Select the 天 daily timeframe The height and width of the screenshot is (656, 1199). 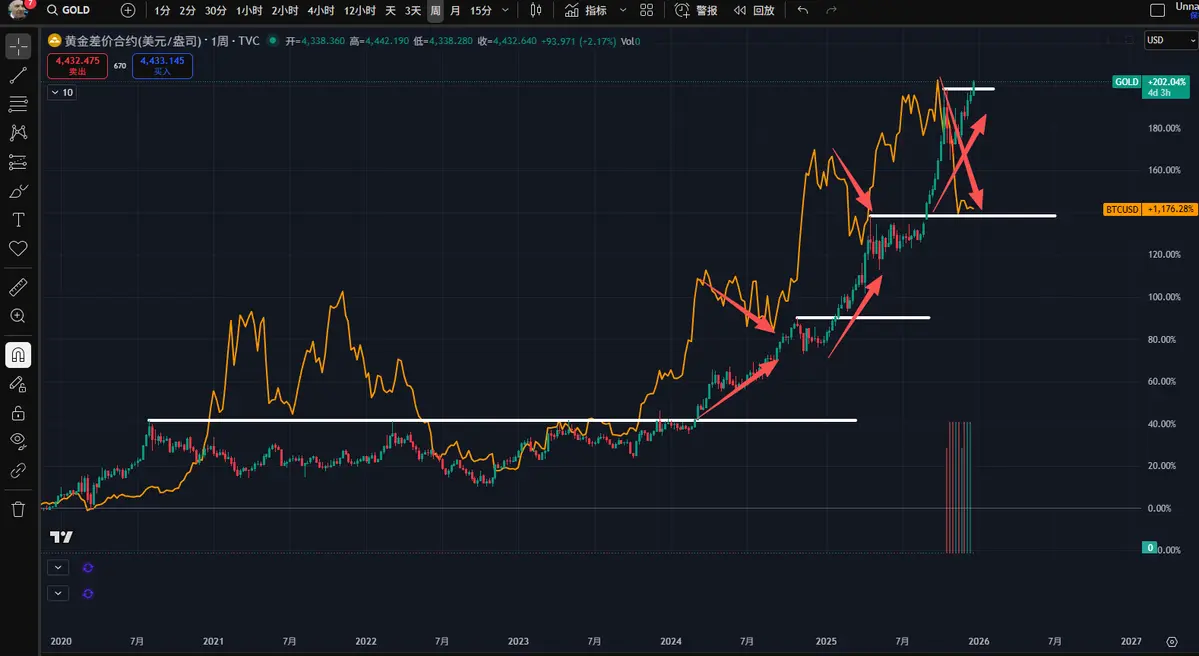391,10
